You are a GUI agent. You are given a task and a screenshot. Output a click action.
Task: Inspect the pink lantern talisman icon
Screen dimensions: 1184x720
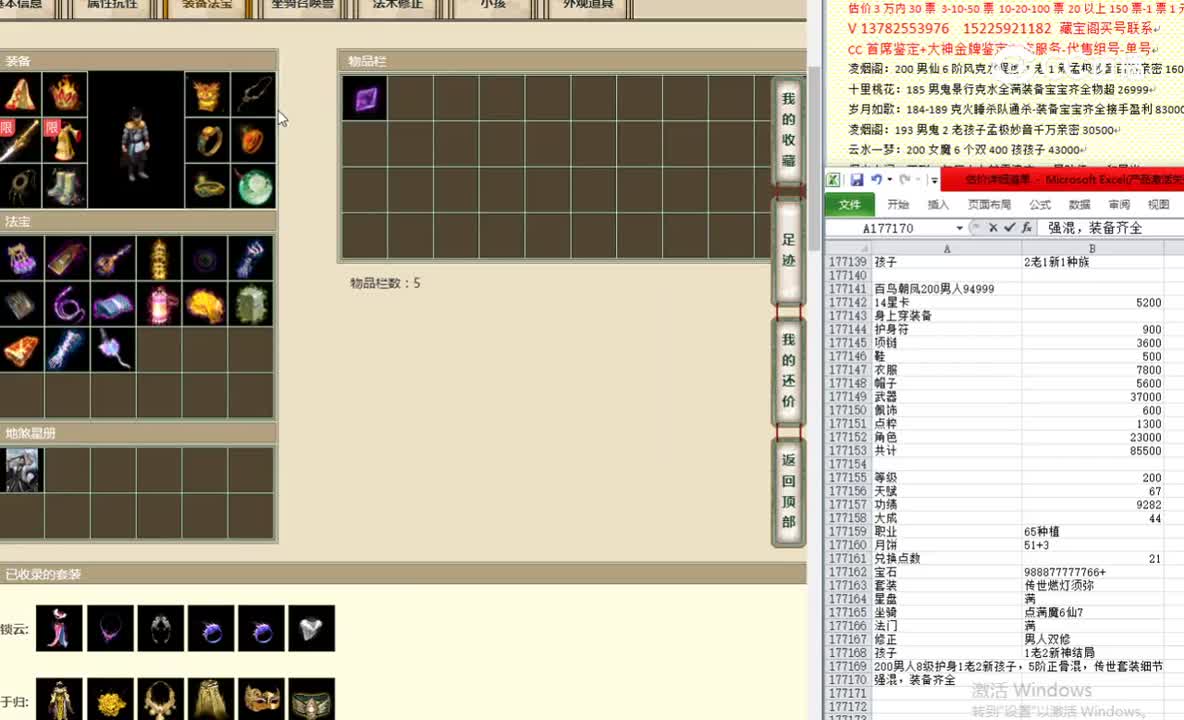(x=159, y=304)
